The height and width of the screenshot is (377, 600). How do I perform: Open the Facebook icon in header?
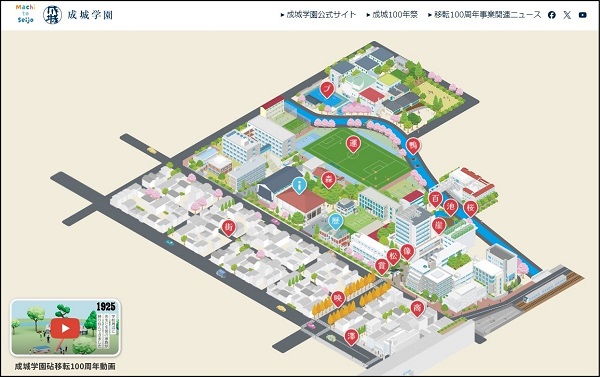coord(551,15)
